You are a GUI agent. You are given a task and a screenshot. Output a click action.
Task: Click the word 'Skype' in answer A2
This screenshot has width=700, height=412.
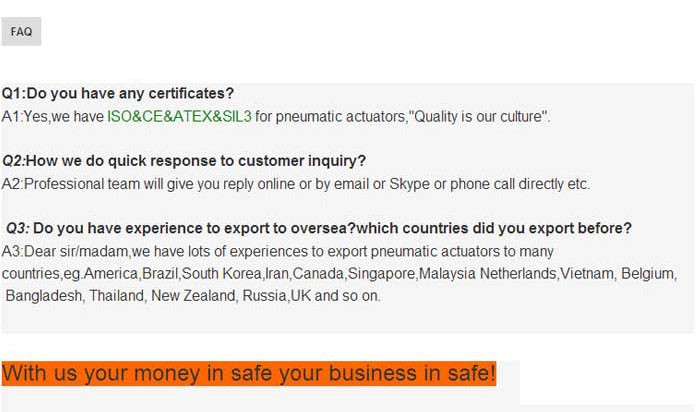coord(409,184)
